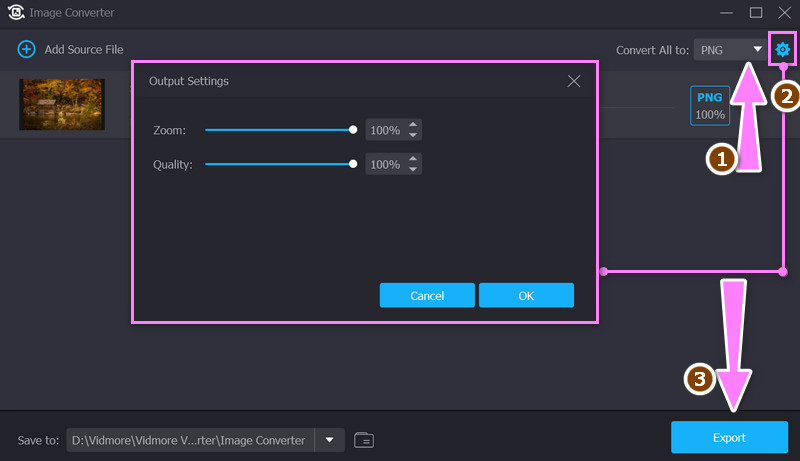The height and width of the screenshot is (461, 800).
Task: Open output settings gear icon
Action: click(x=782, y=49)
